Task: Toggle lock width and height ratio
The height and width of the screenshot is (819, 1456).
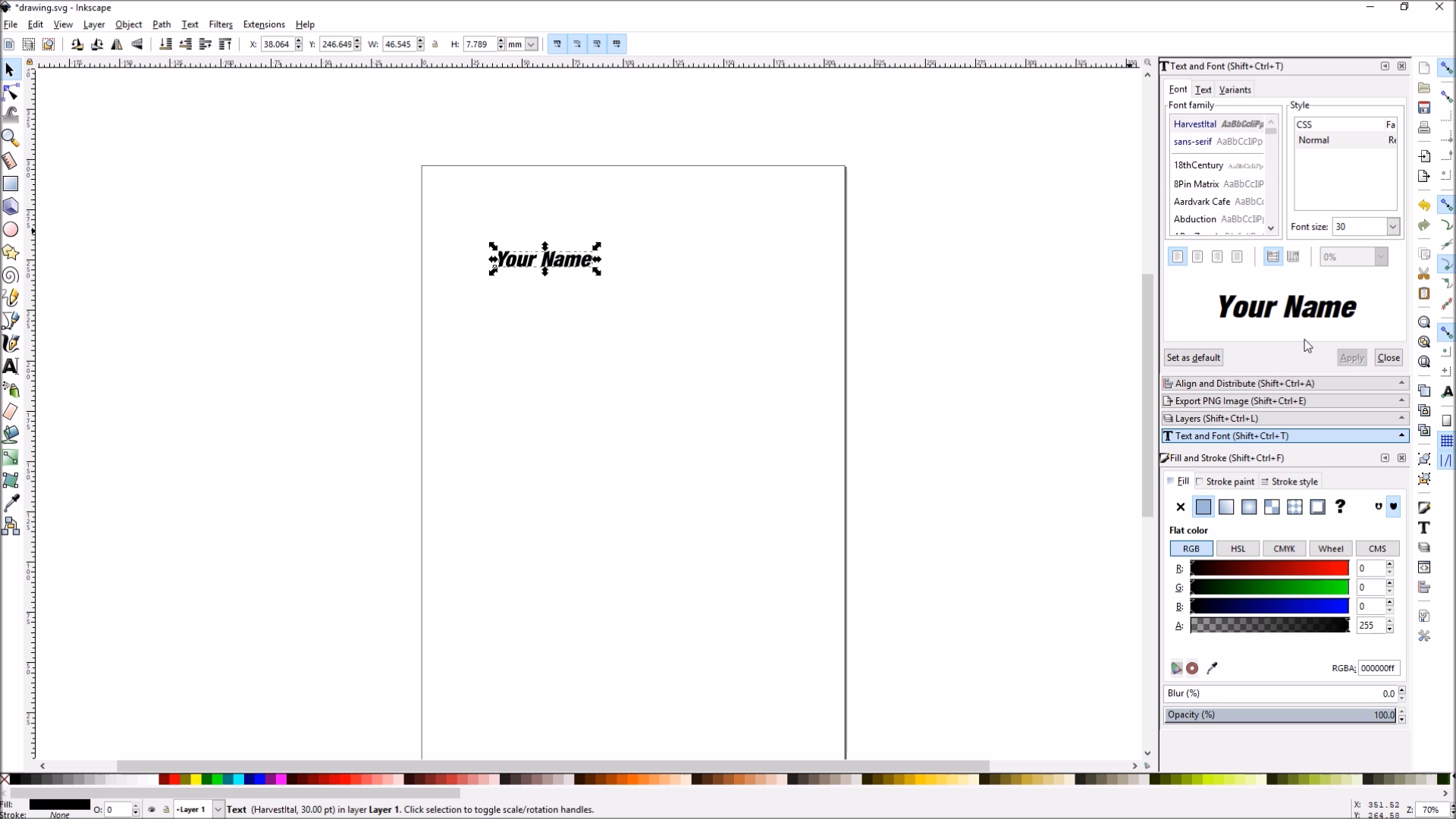Action: 435,44
